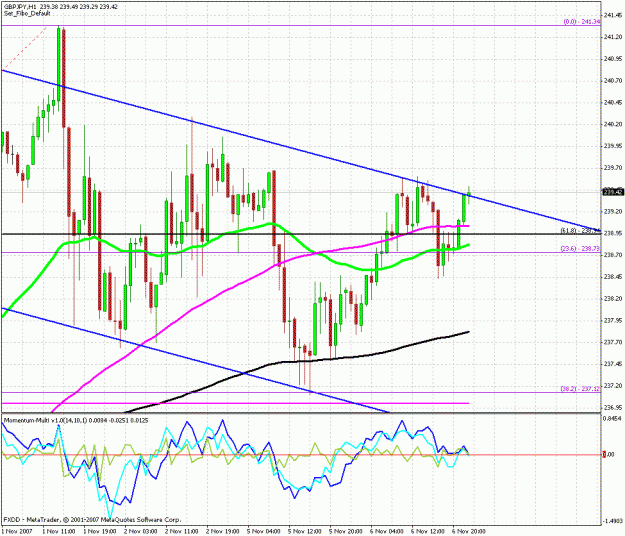Click the 6 Nov 20:00 time label
This screenshot has width=625, height=536.
(x=469, y=531)
